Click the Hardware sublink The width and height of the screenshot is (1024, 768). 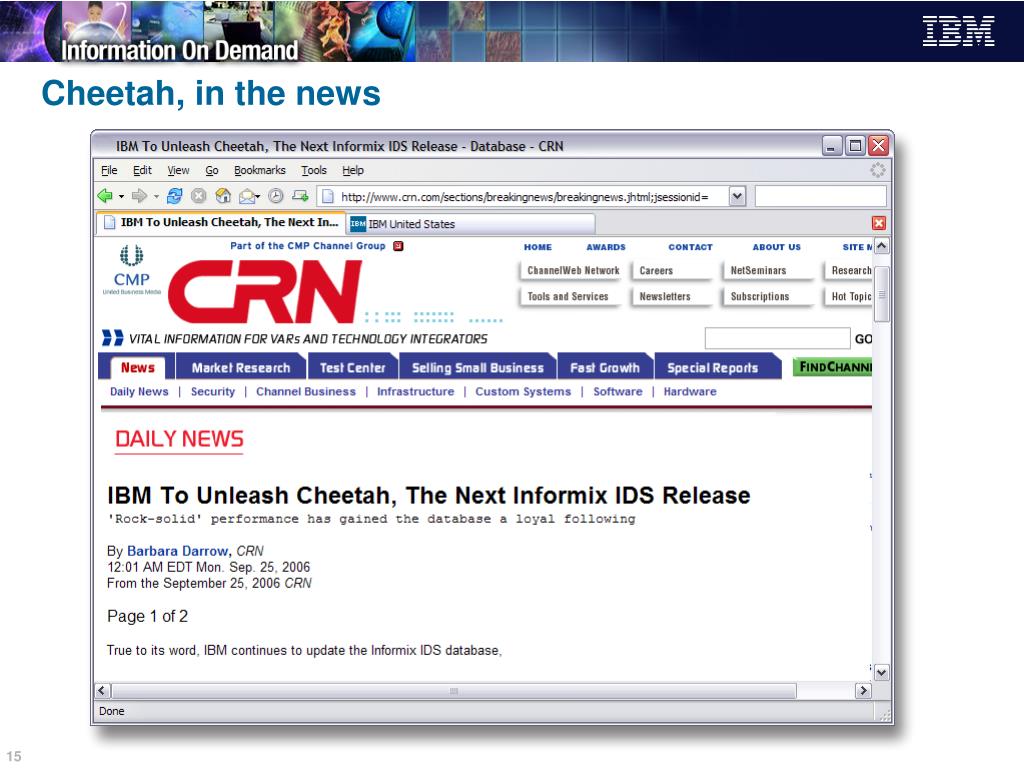coord(690,392)
